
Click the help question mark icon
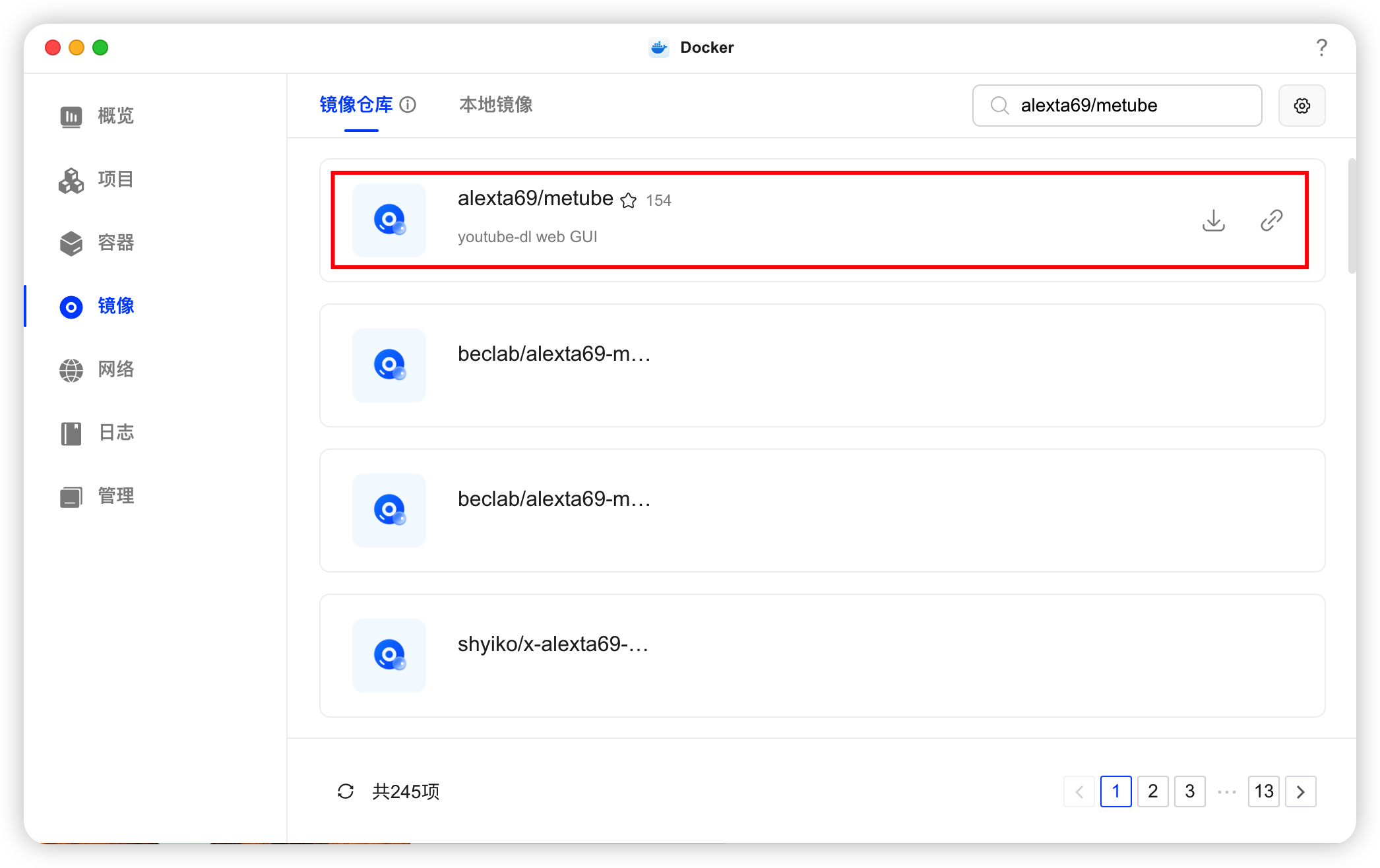pos(1321,47)
